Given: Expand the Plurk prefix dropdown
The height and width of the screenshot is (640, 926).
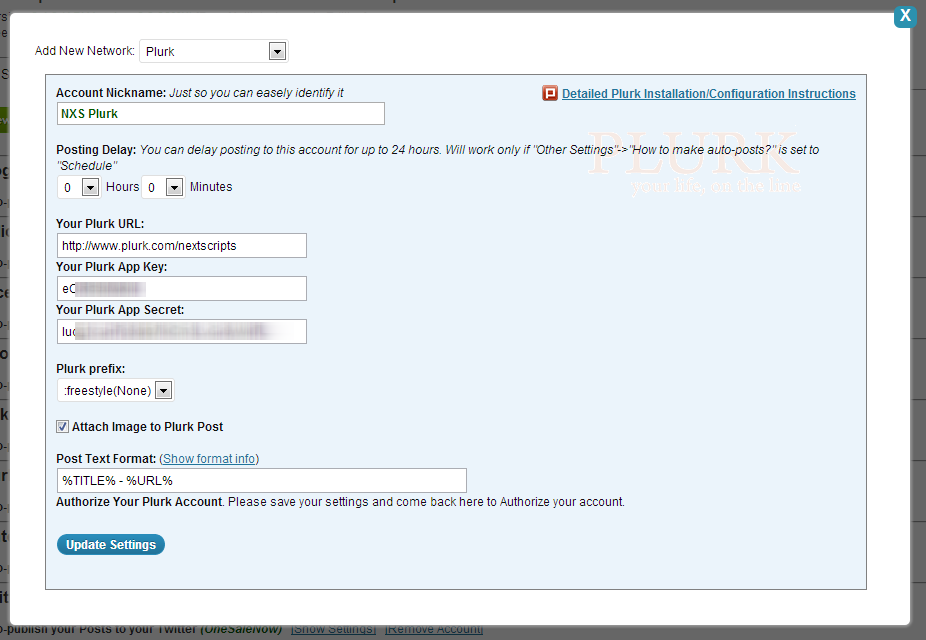Looking at the screenshot, I should point(116,390).
